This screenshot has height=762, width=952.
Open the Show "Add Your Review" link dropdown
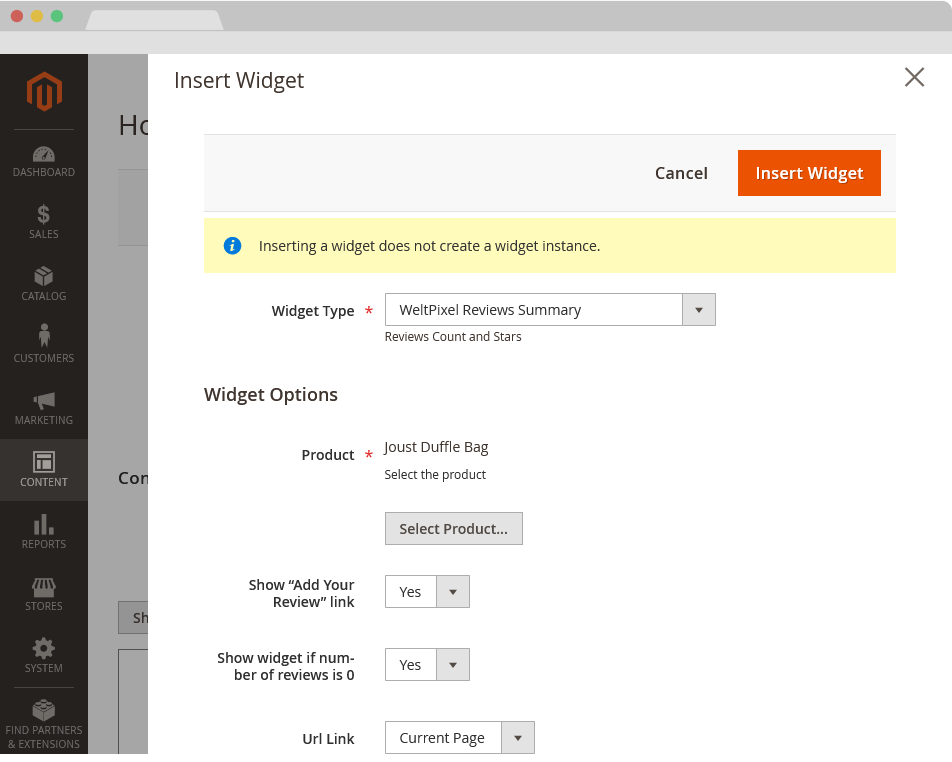point(427,592)
